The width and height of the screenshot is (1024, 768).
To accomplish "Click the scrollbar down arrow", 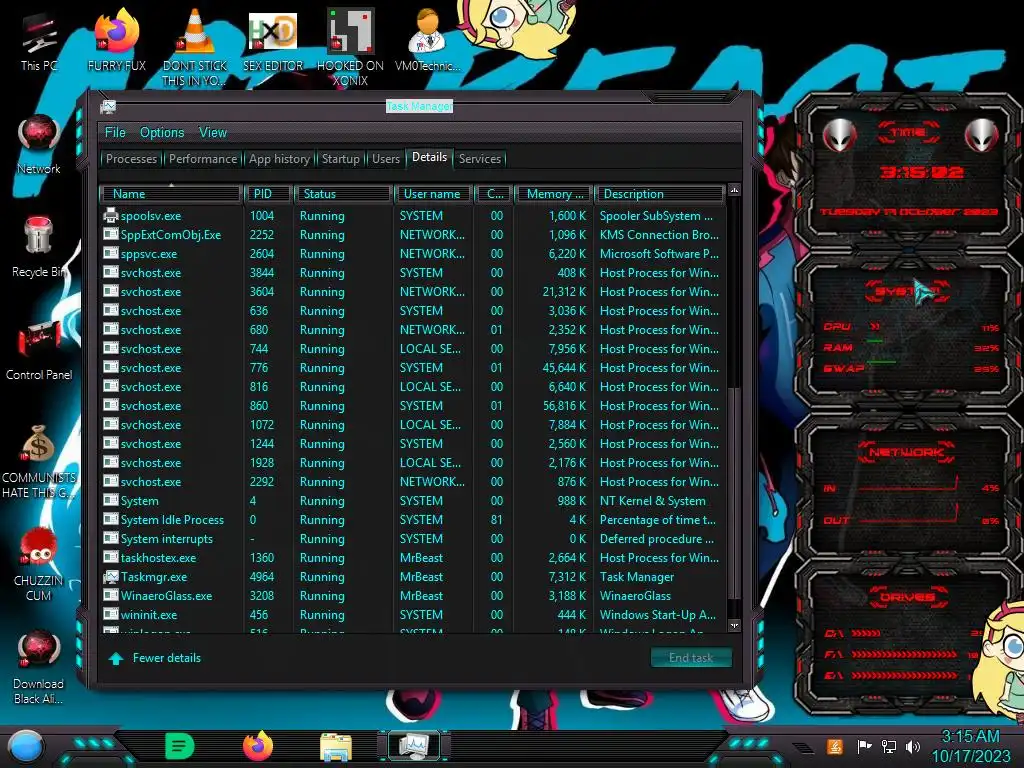I will tap(734, 625).
